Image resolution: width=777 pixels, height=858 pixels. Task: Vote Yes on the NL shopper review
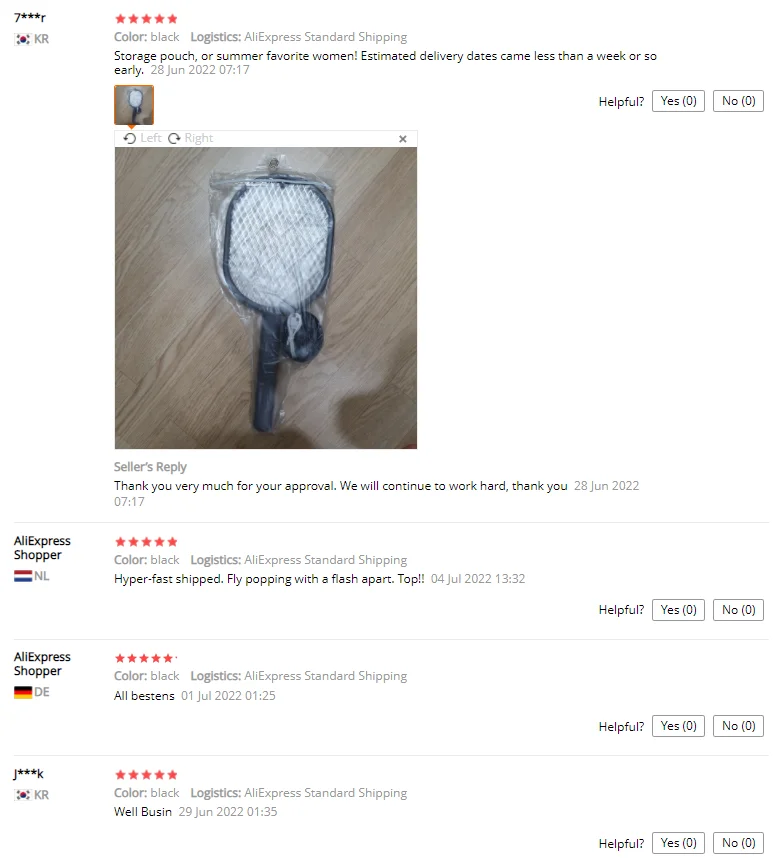[x=678, y=610]
